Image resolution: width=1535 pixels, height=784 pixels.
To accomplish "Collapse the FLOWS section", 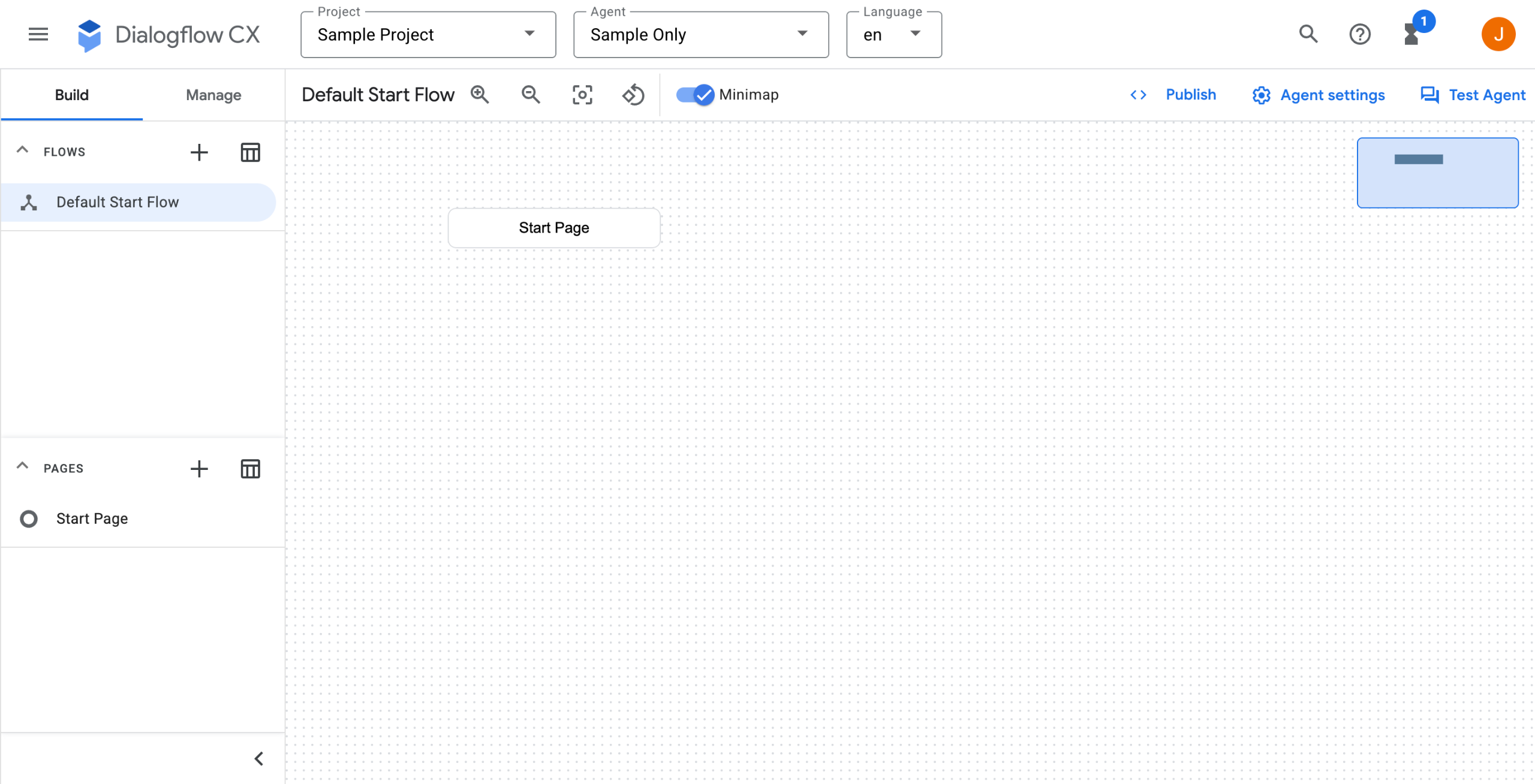I will 22,150.
